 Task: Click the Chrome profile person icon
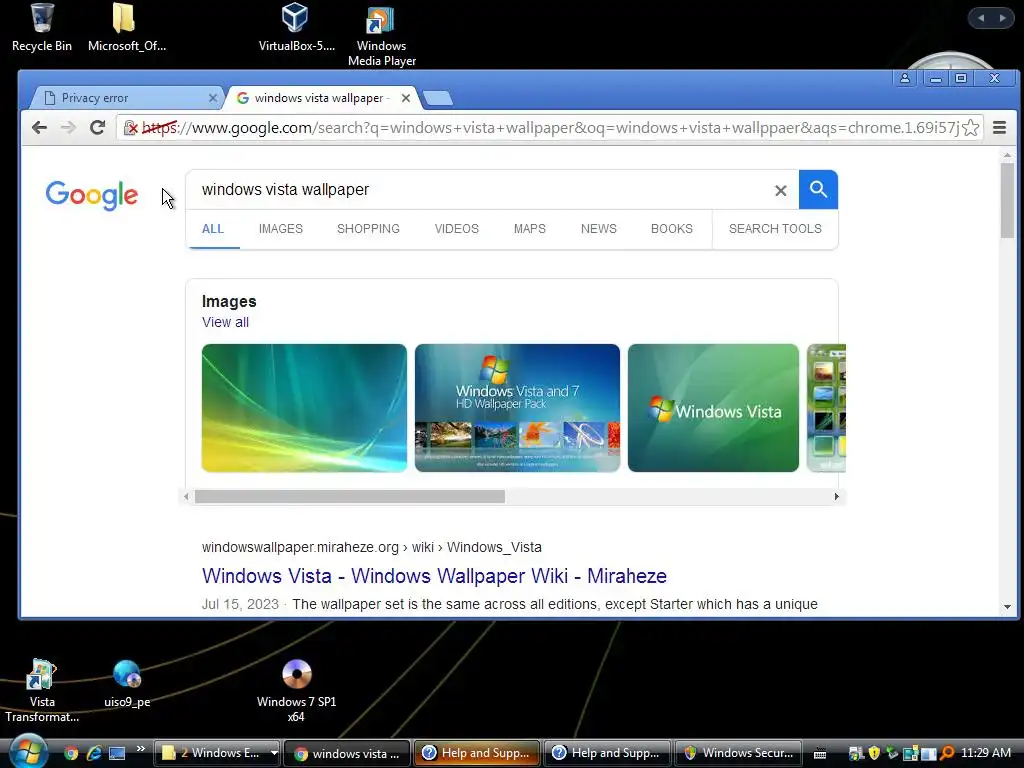click(904, 78)
